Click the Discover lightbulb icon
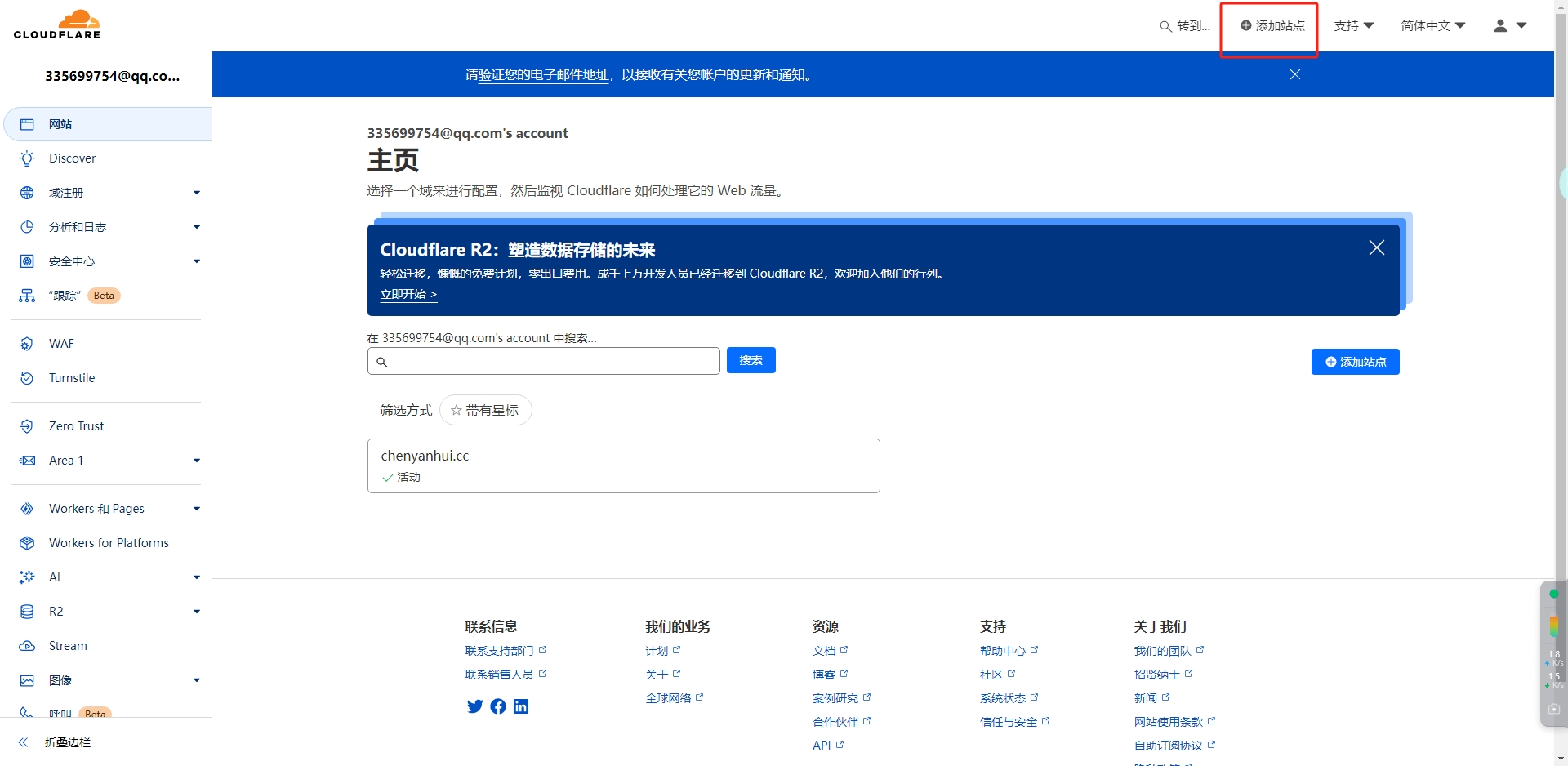The width and height of the screenshot is (1568, 766). coord(27,158)
